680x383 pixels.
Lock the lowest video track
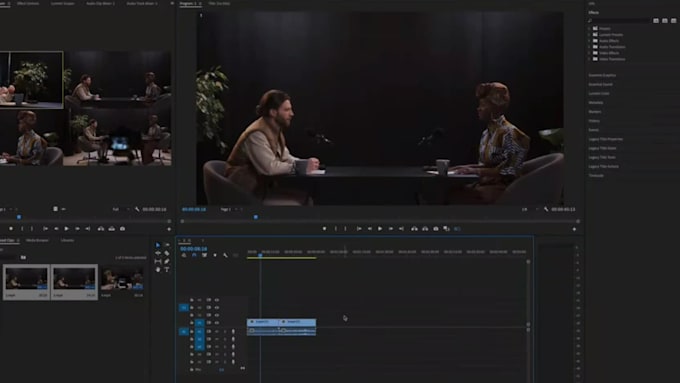click(x=192, y=323)
